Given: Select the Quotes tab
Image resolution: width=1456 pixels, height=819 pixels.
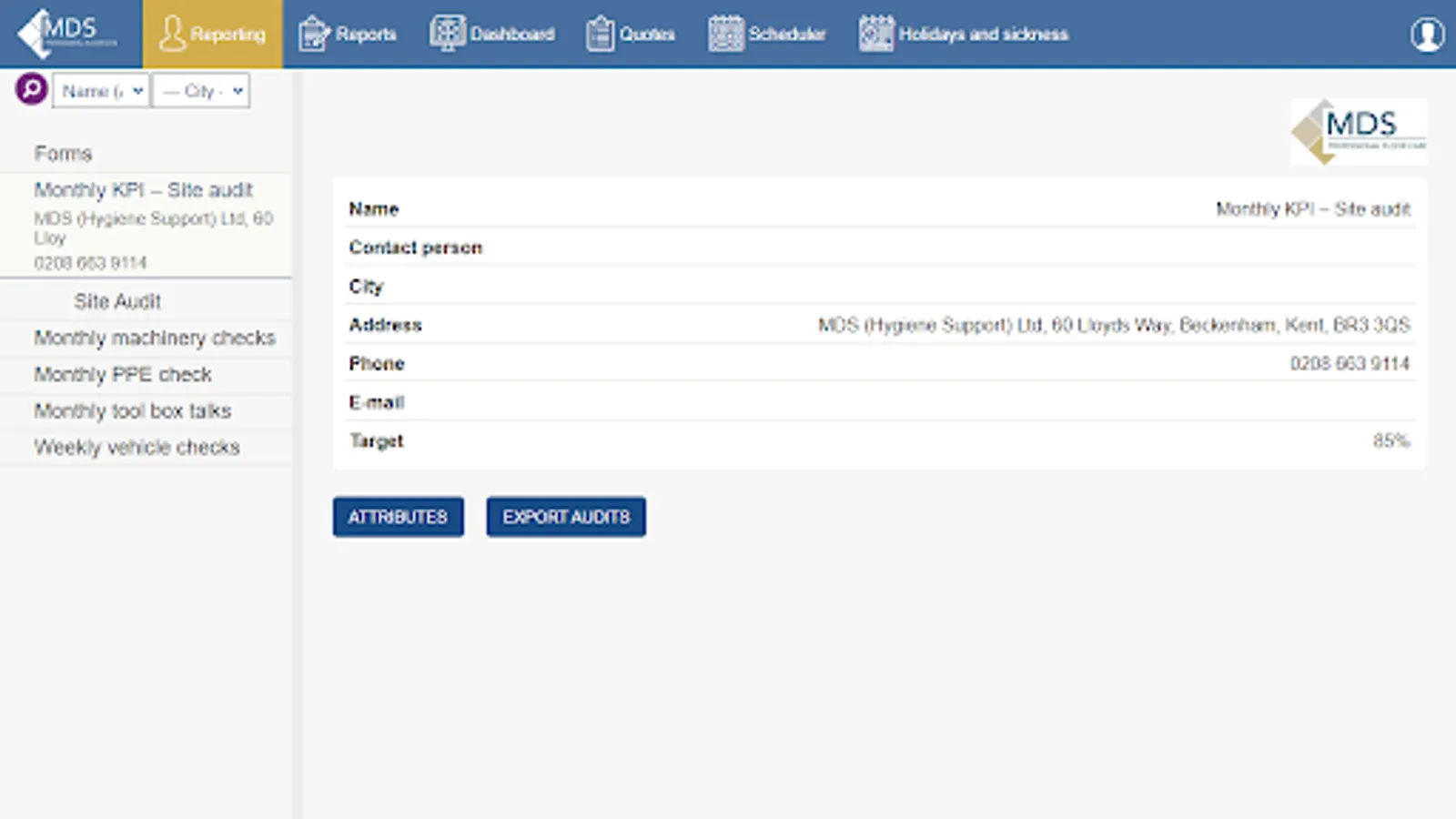Looking at the screenshot, I should tap(631, 34).
